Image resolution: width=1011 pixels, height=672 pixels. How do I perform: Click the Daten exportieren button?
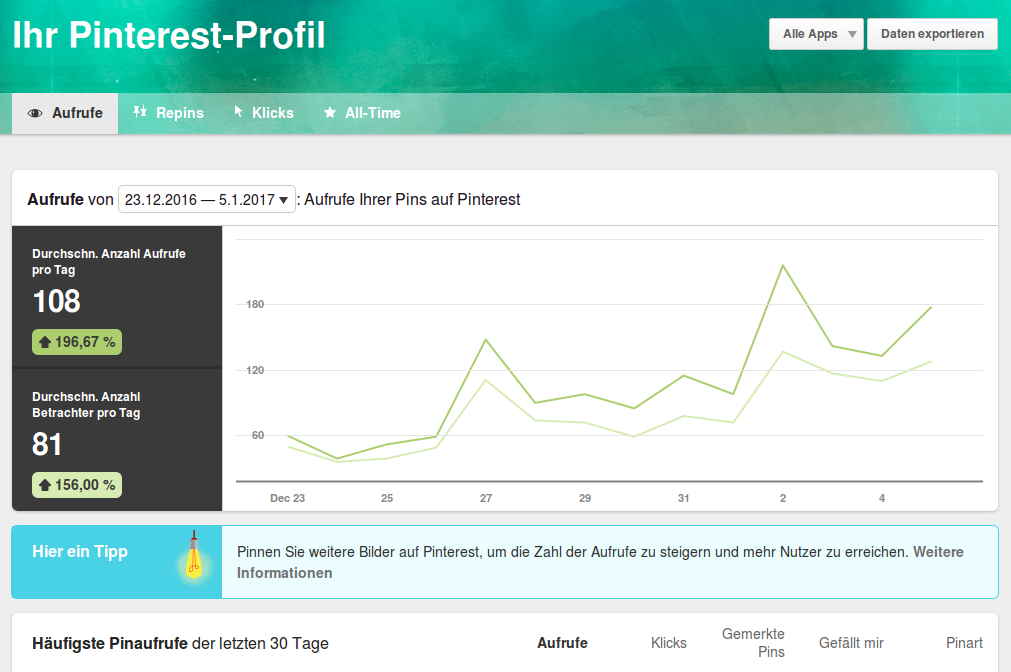click(932, 34)
